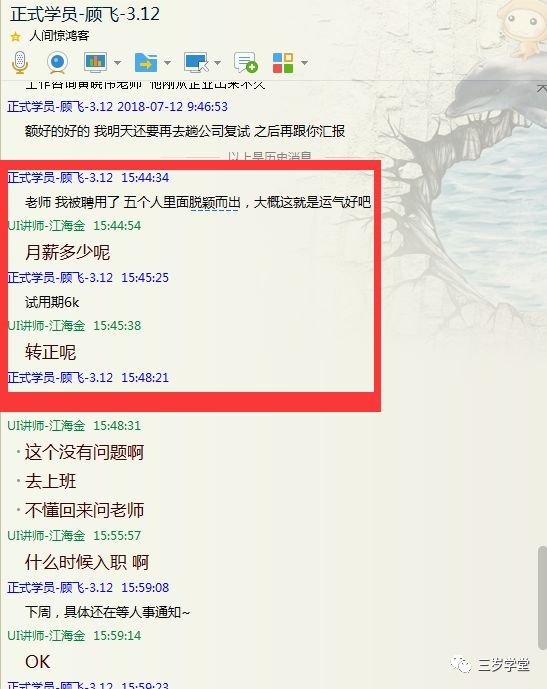The image size is (547, 689).
Task: Click the yellow star beside 人间惊鸿客
Action: tap(15, 36)
